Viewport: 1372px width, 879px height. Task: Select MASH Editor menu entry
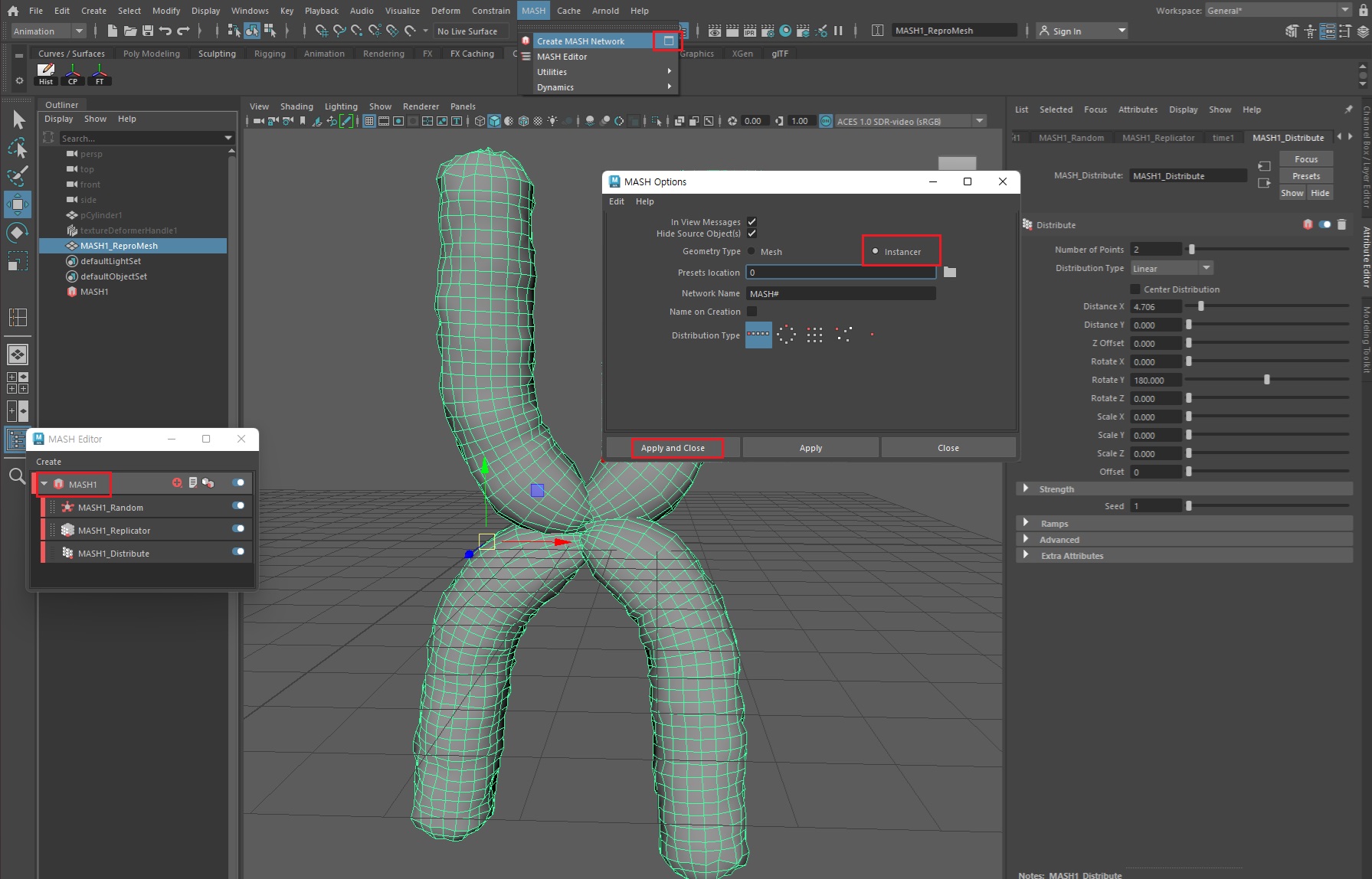click(562, 57)
